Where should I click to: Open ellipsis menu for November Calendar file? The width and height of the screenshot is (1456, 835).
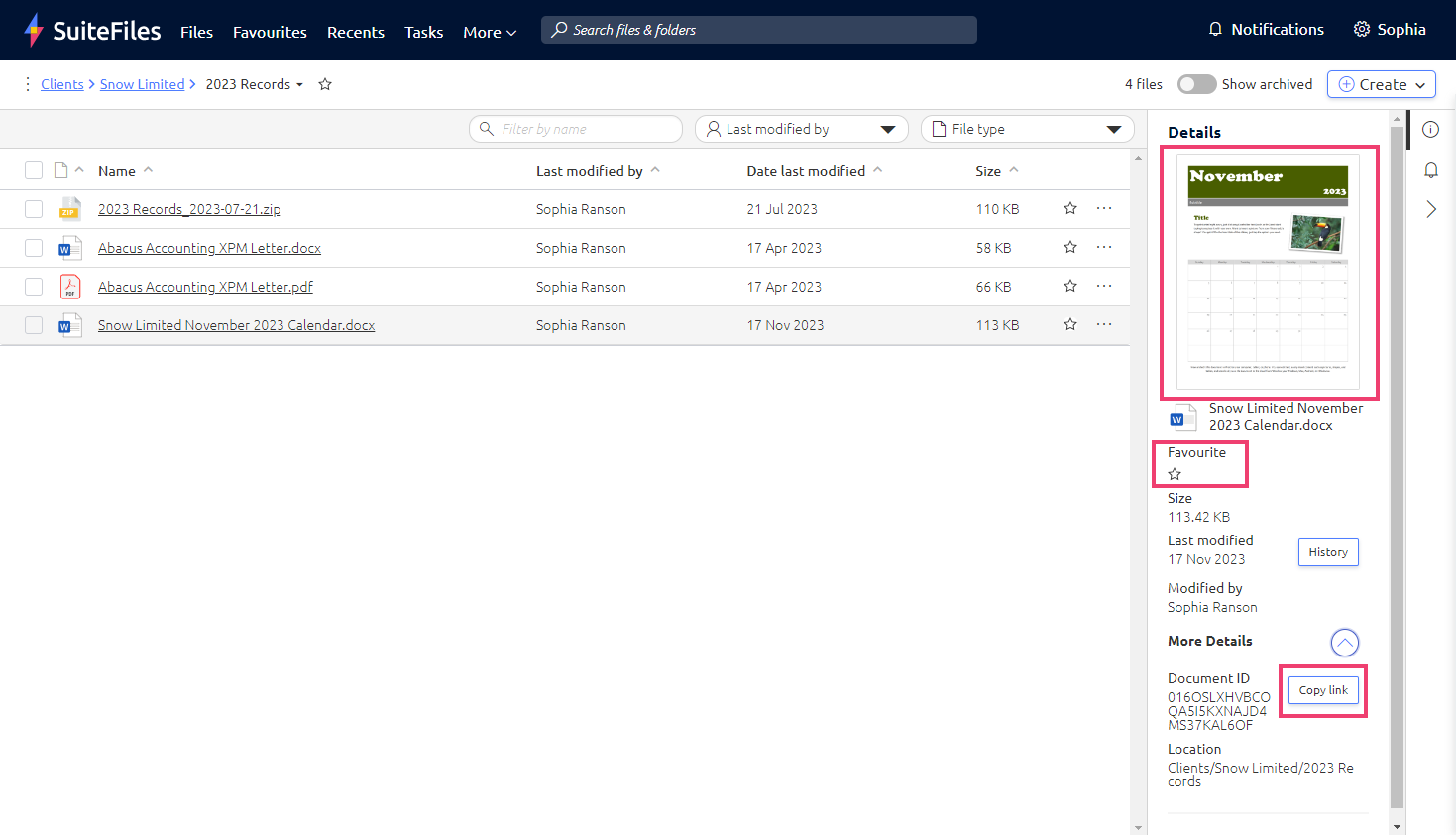tap(1103, 324)
